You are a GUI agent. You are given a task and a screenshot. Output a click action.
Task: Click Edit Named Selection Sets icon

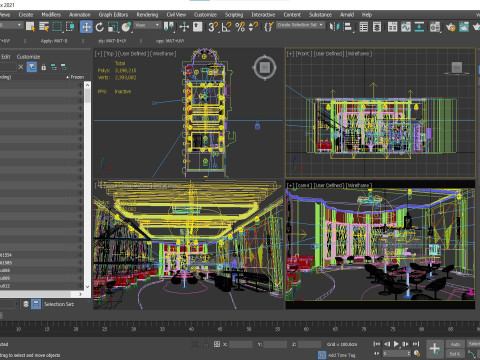(x=269, y=27)
